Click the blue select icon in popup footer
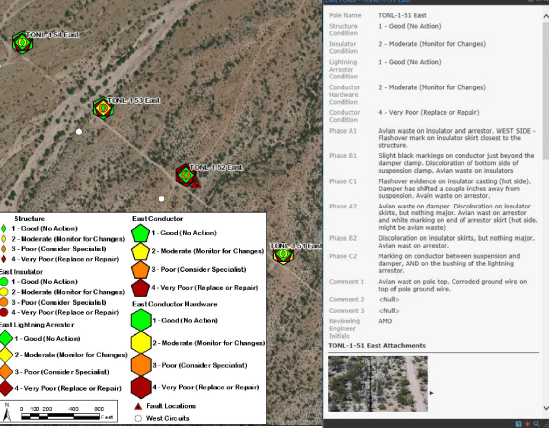Viewport: 549px width, 428px height. pyautogui.click(x=519, y=424)
